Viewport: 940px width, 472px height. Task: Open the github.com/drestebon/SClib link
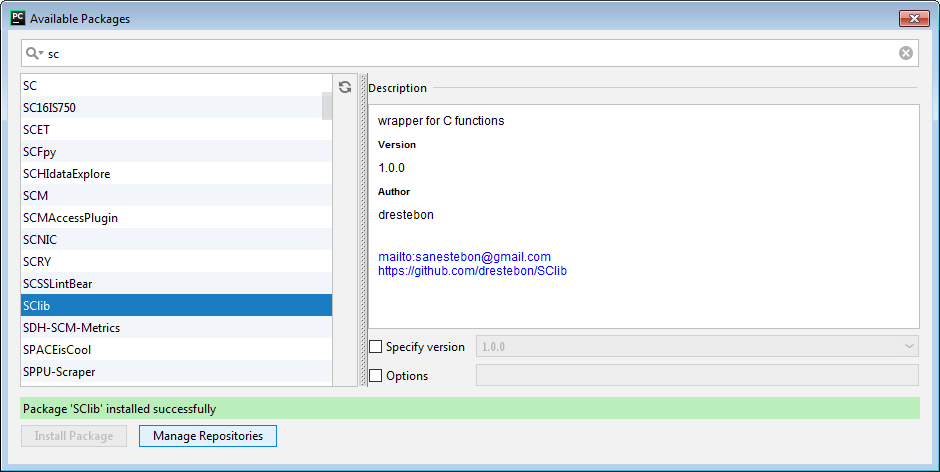[472, 270]
